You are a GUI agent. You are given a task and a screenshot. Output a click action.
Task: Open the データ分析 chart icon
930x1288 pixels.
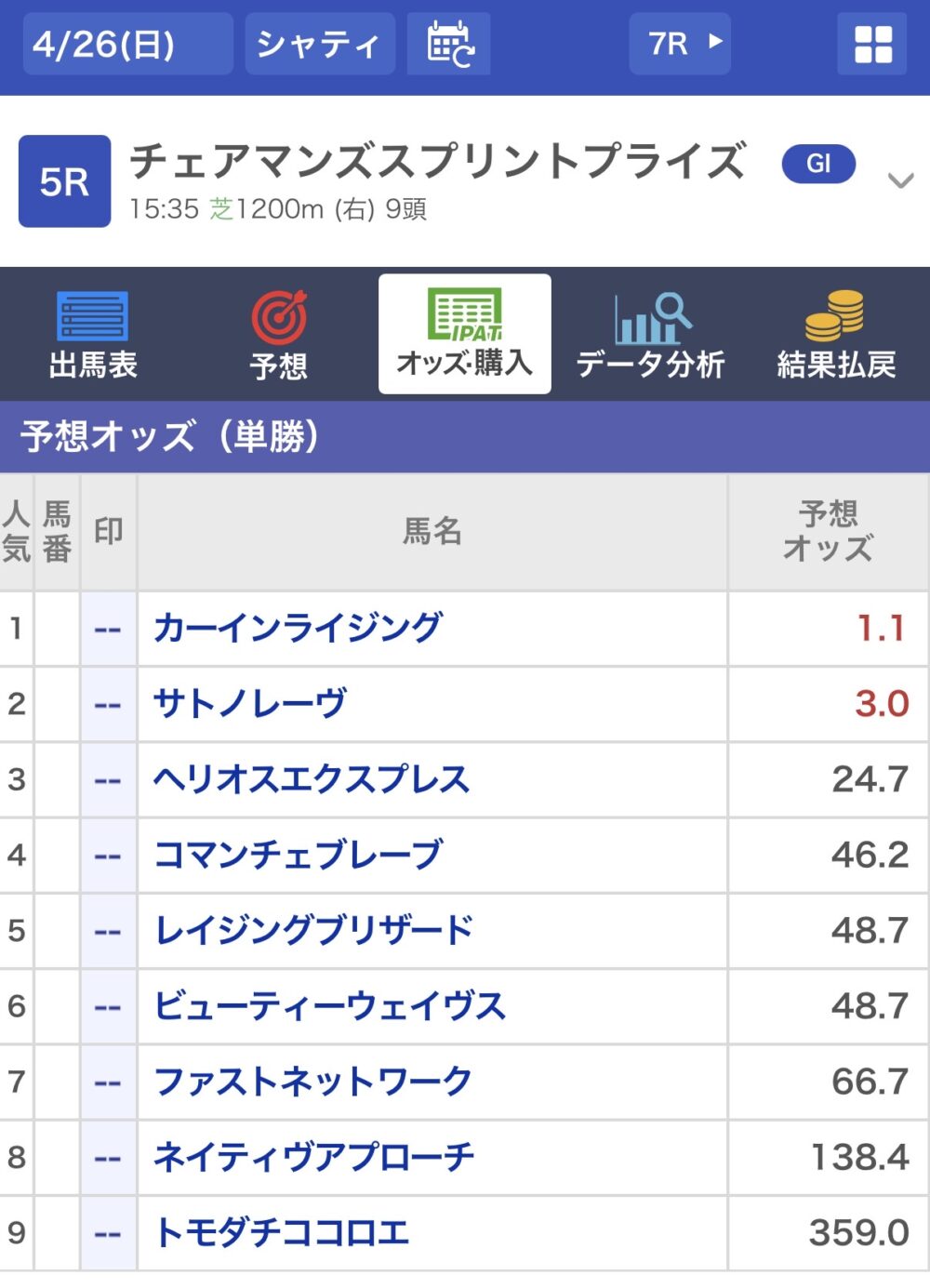[x=650, y=318]
